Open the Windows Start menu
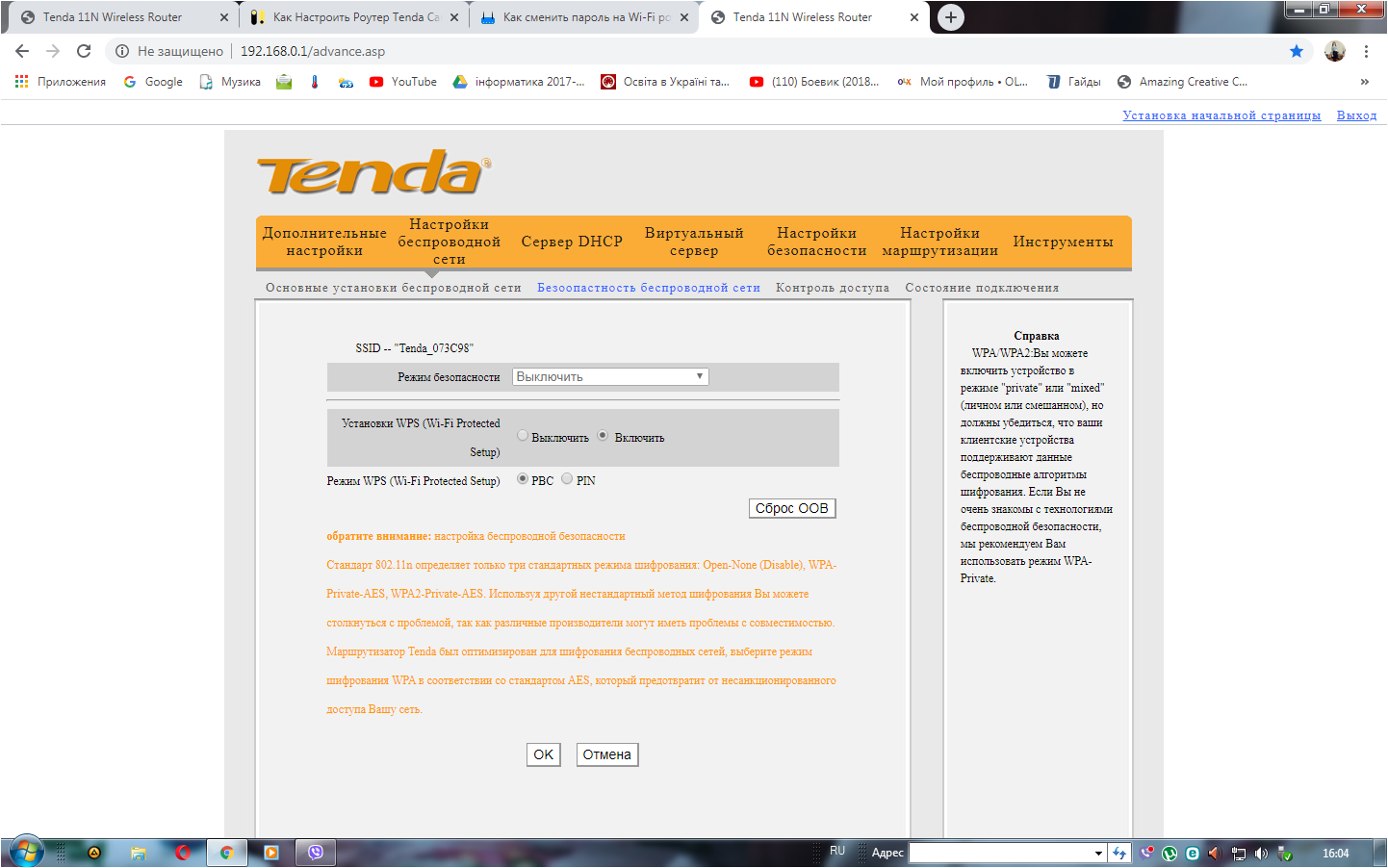The image size is (1388, 868). (26, 853)
